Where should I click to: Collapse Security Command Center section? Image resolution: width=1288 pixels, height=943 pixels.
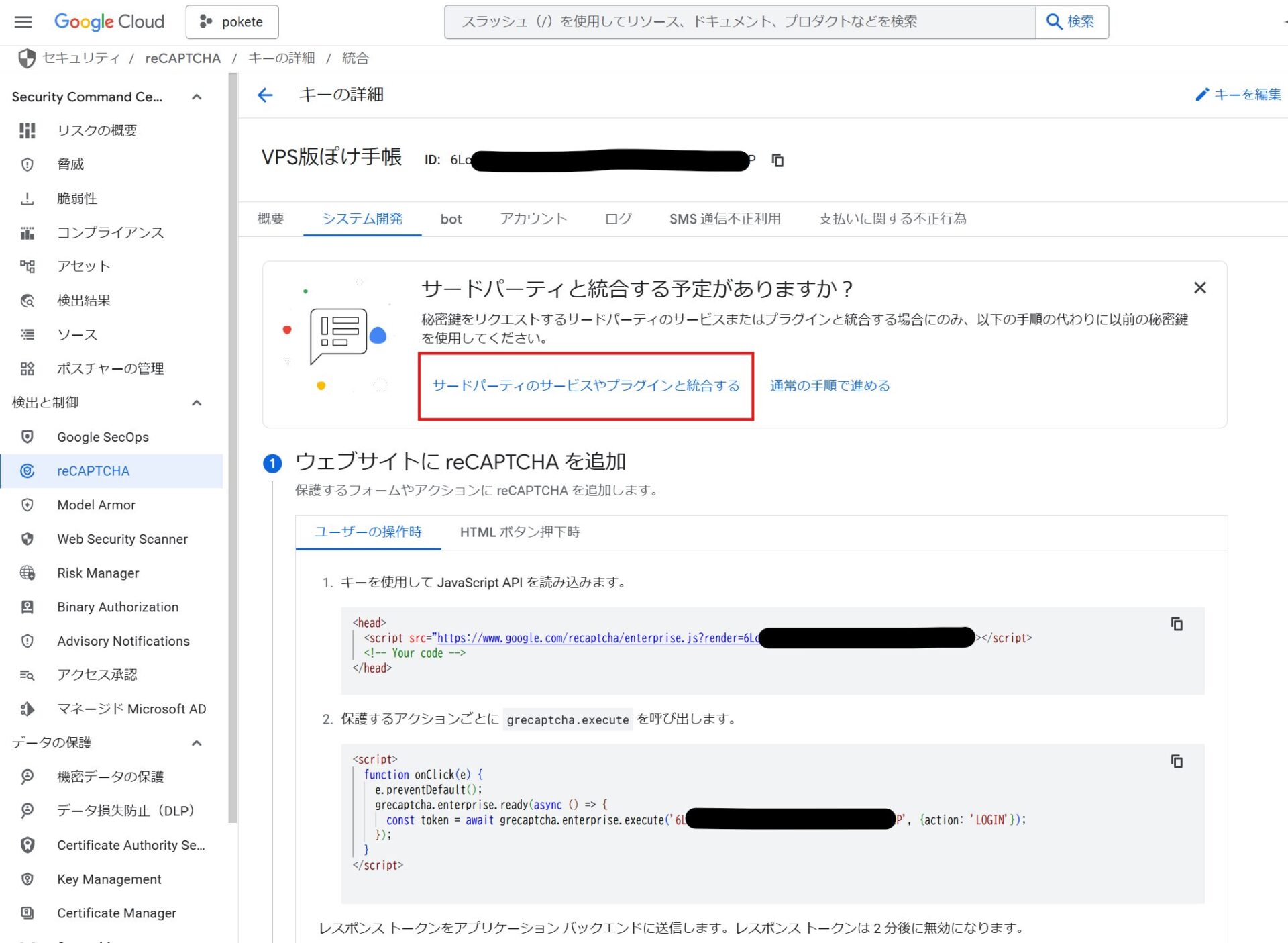coord(197,97)
